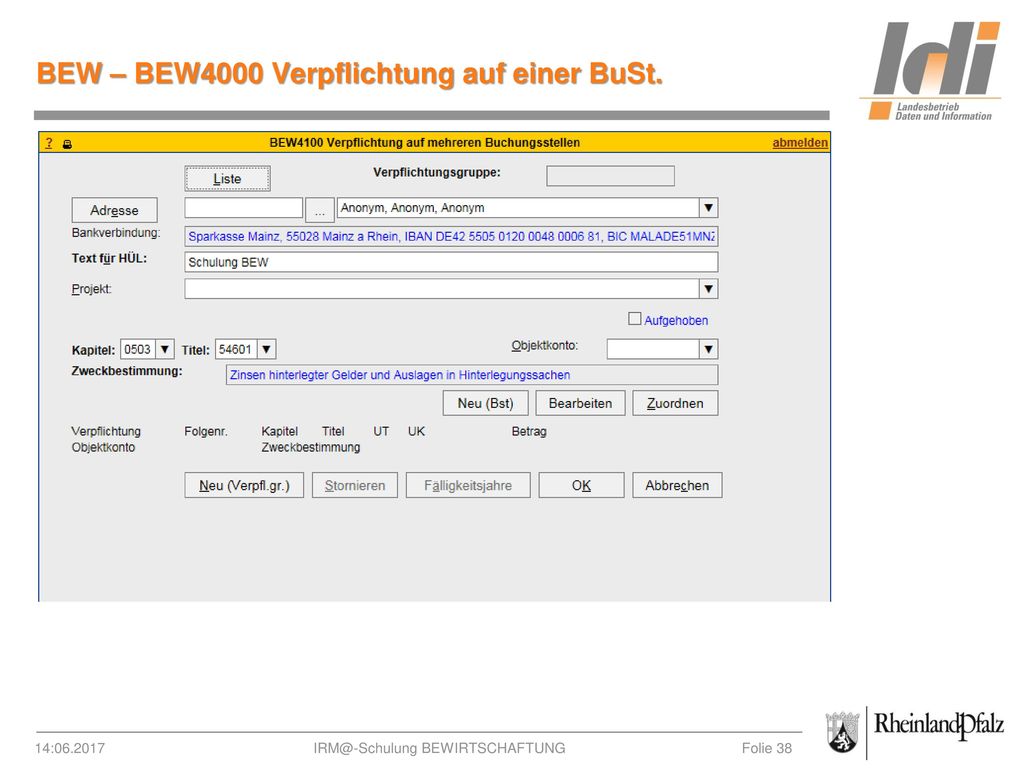Open the Liste button

tap(227, 178)
